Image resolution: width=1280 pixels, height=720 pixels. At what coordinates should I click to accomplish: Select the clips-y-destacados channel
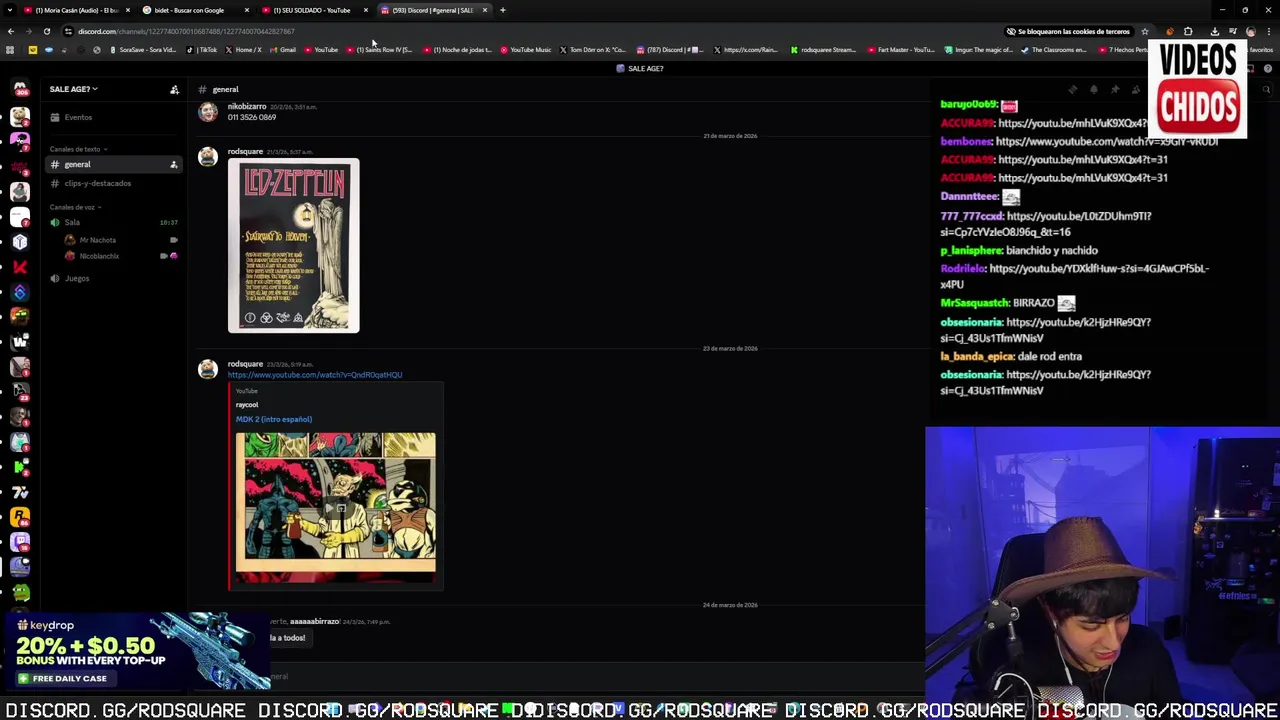114,183
